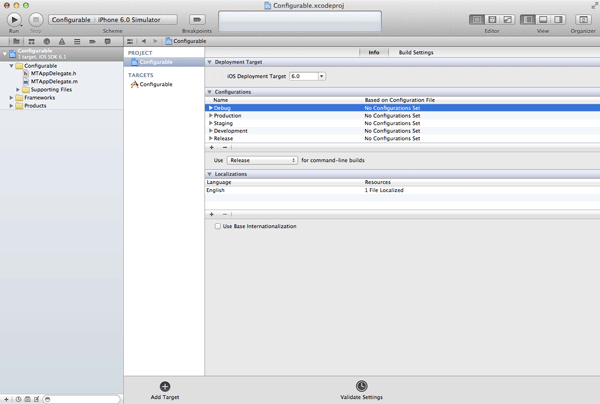Expand the Debug configuration row
The height and width of the screenshot is (404, 600).
tap(210, 108)
